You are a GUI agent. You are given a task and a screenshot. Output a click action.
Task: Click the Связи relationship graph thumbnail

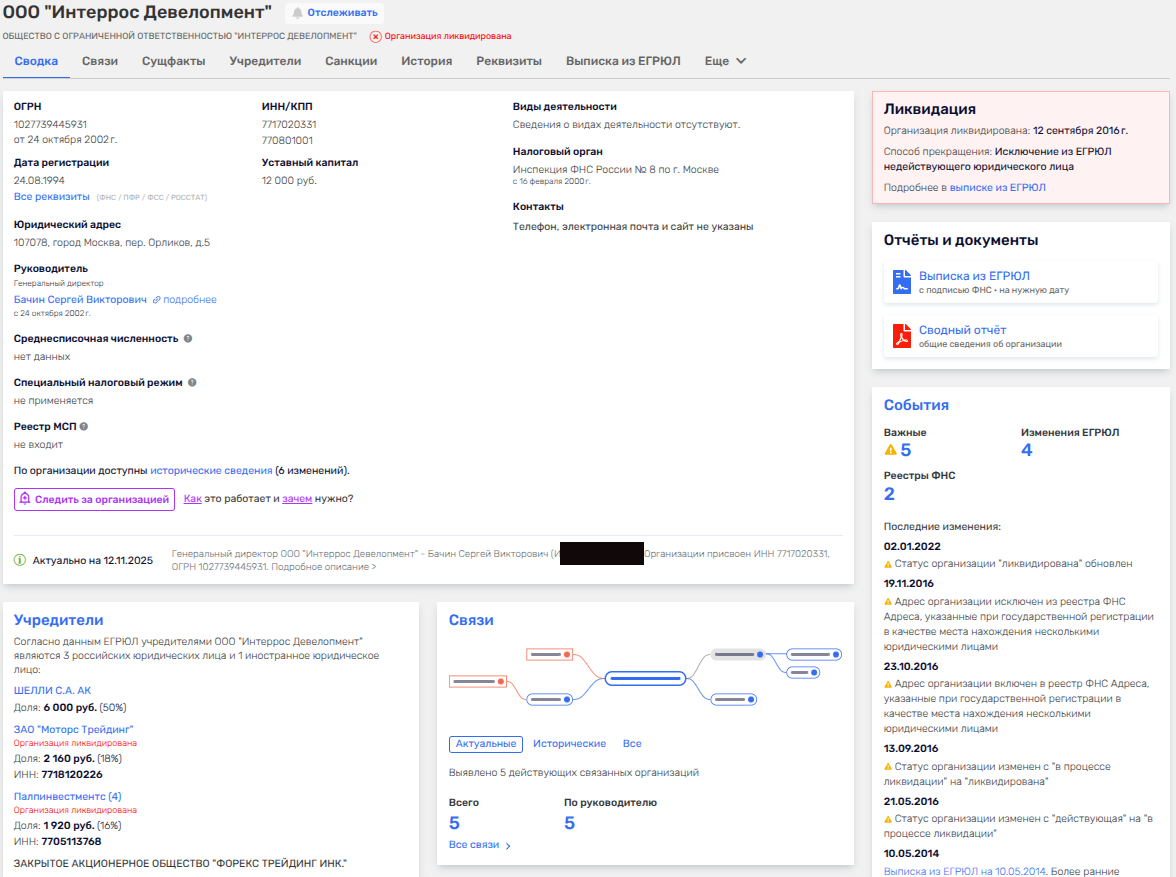[644, 676]
